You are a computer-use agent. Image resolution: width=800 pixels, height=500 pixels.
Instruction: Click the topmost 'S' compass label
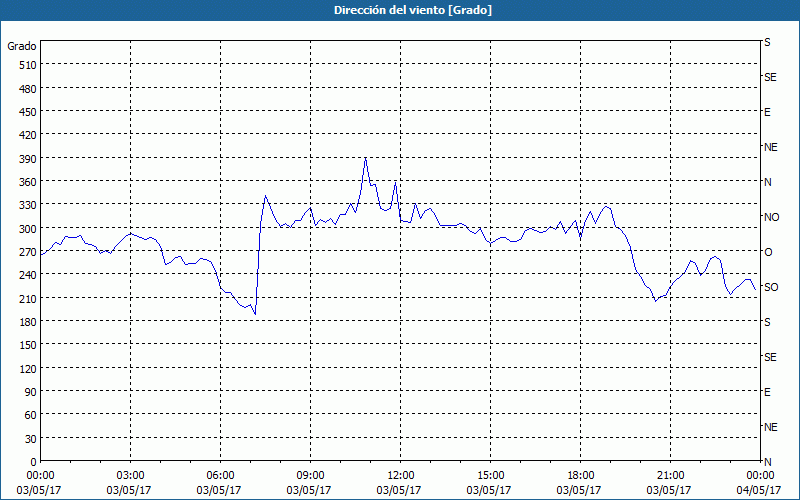[x=767, y=42]
